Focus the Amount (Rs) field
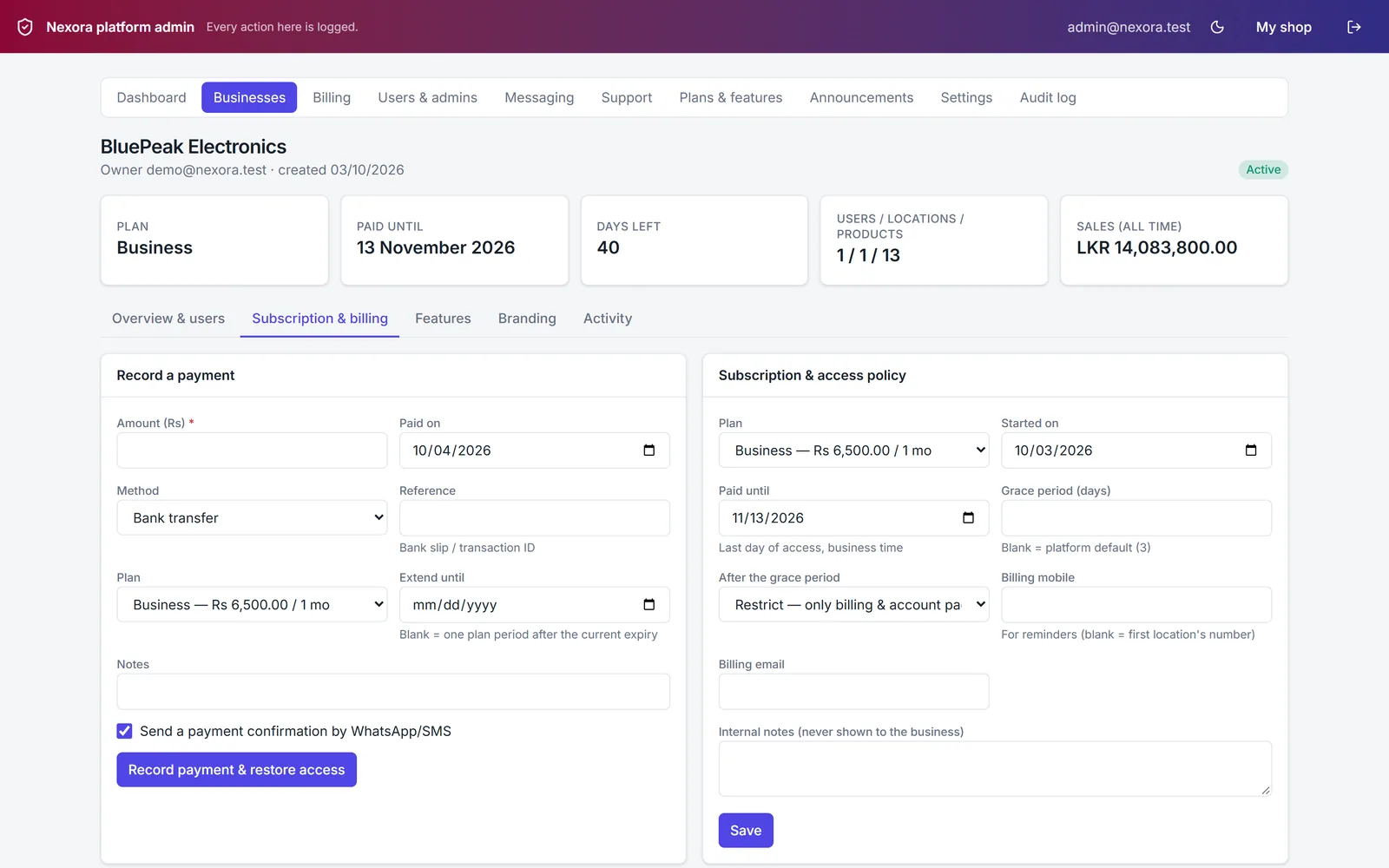 coord(252,450)
